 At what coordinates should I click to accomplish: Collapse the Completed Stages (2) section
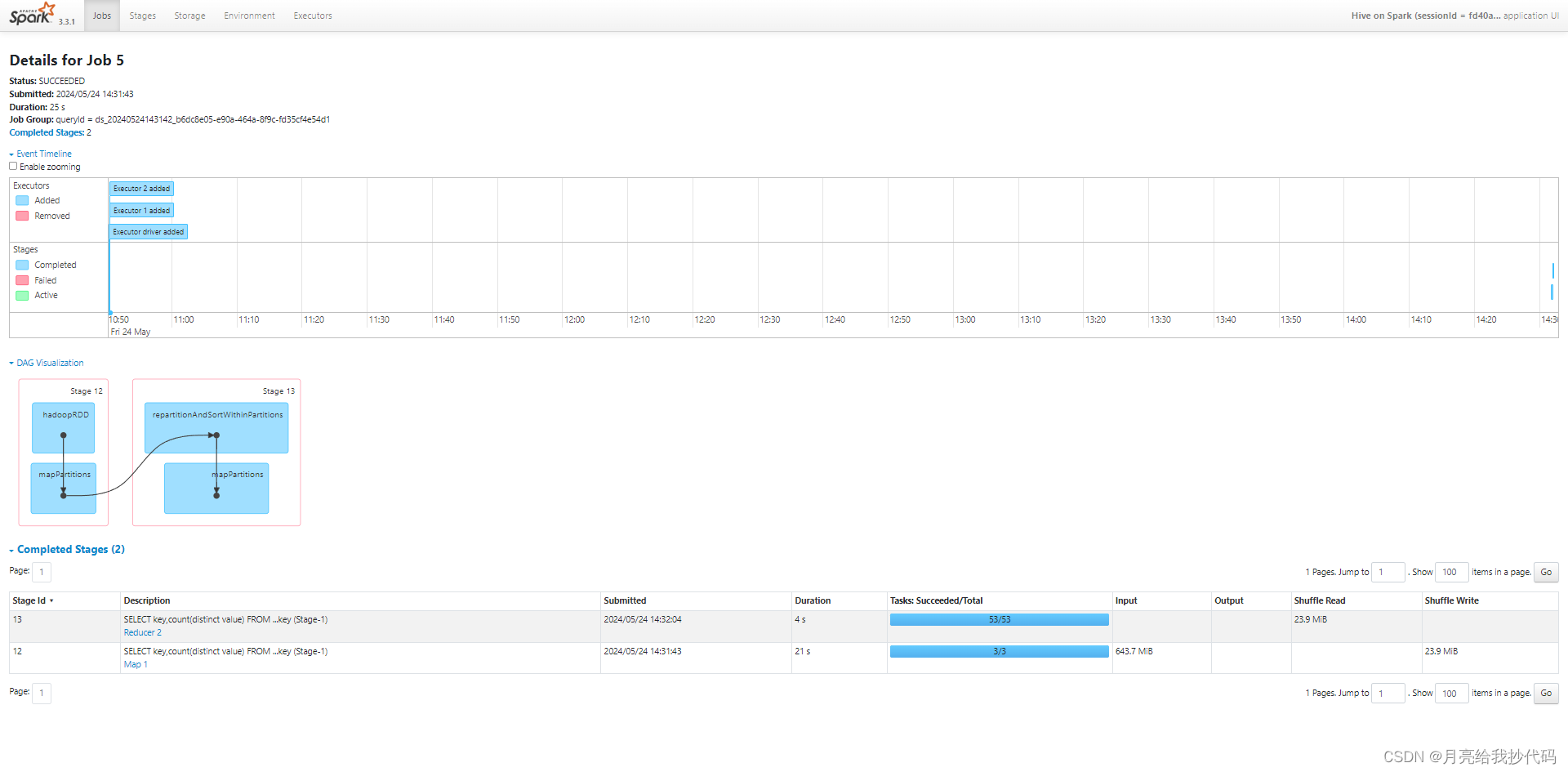point(67,550)
